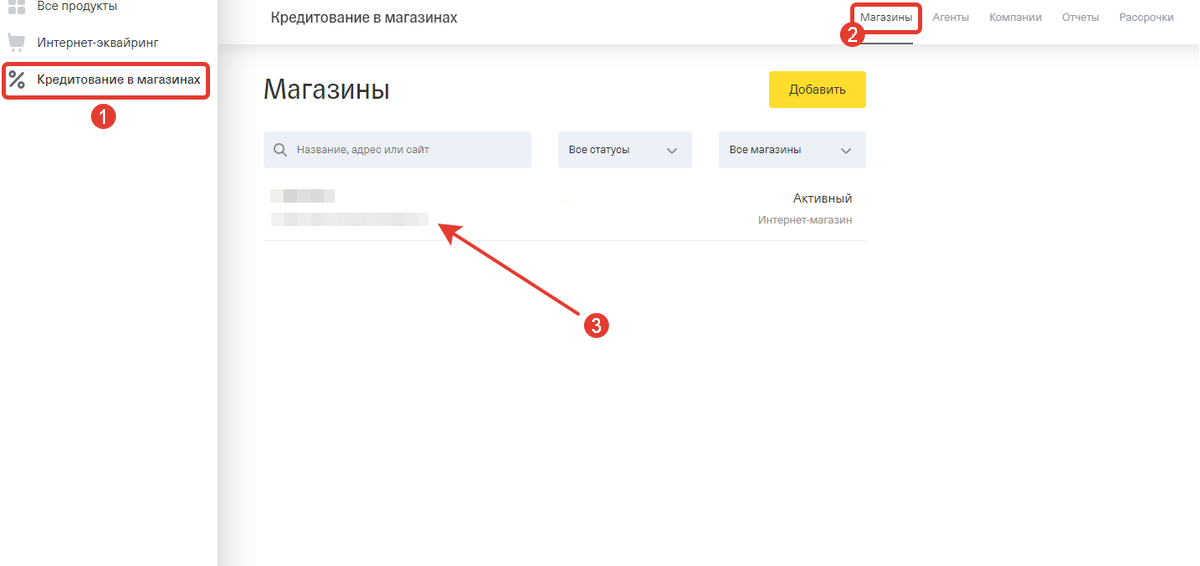Open the blurred store name in the list

302,197
